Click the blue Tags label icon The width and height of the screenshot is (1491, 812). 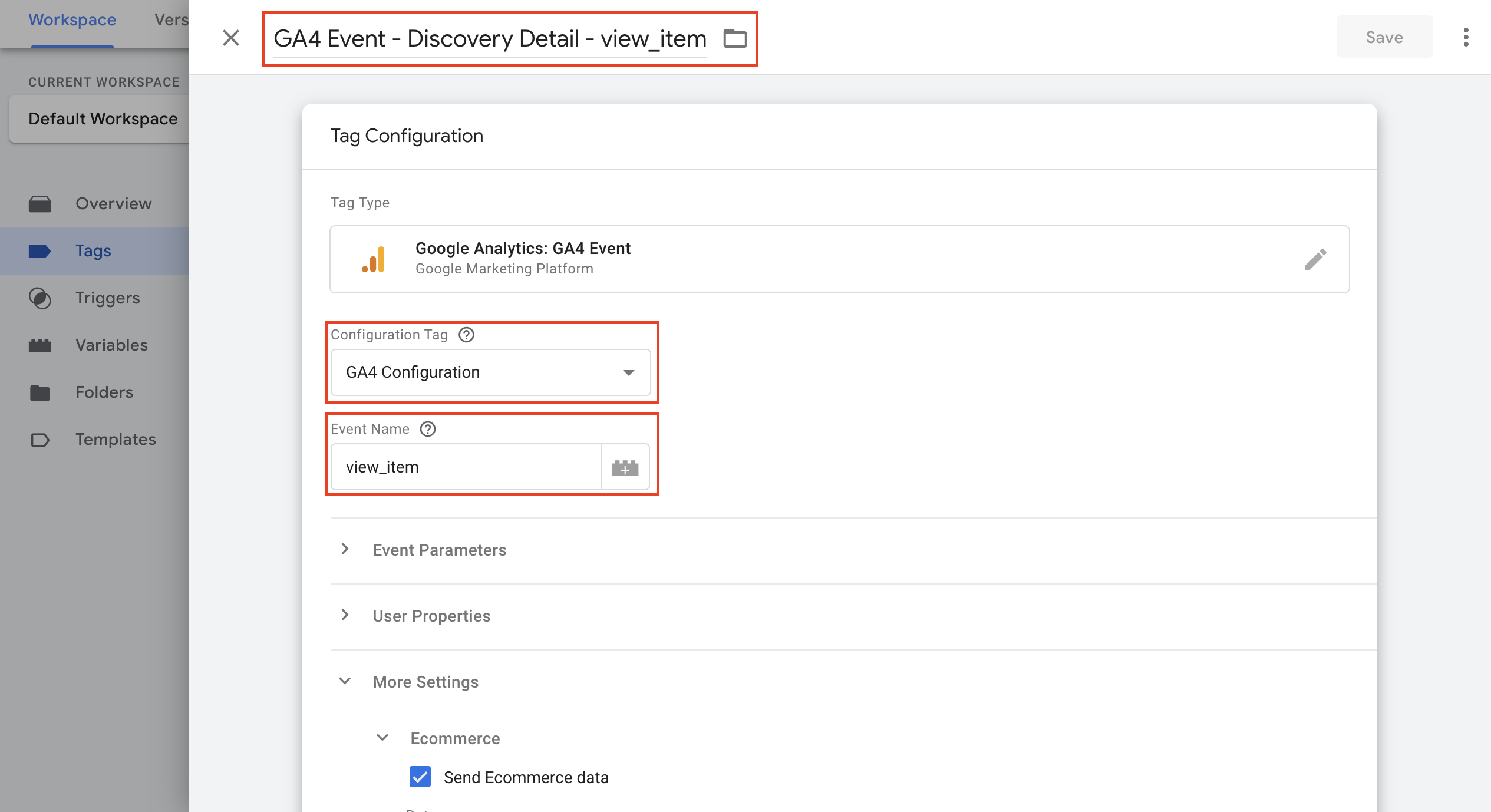40,251
